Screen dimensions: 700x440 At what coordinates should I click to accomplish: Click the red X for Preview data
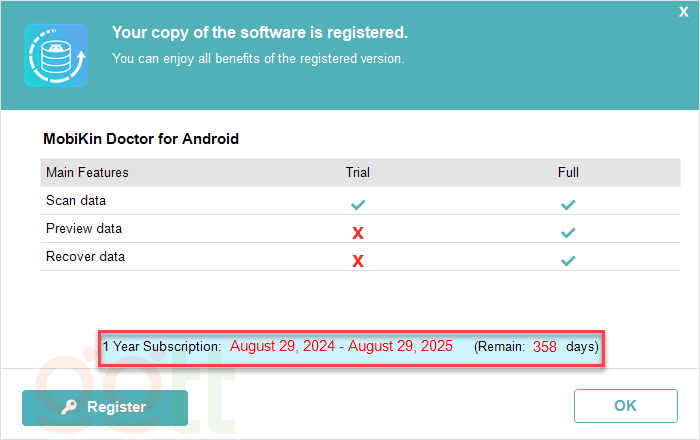pos(358,233)
